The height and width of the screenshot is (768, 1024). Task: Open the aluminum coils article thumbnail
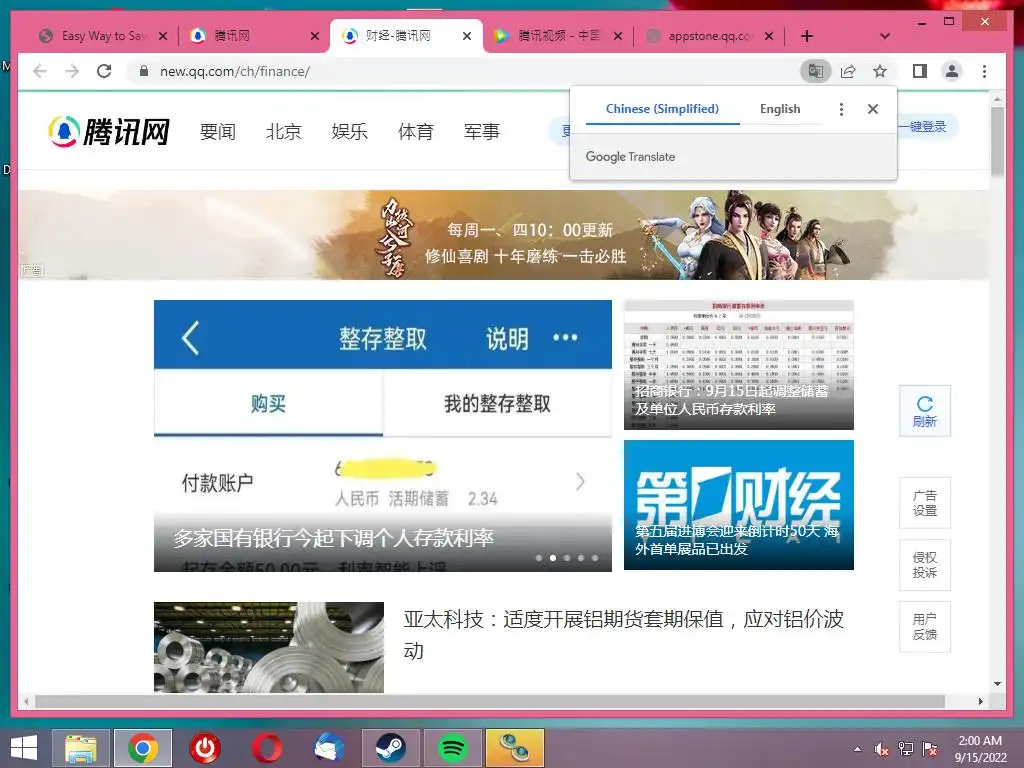tap(268, 647)
